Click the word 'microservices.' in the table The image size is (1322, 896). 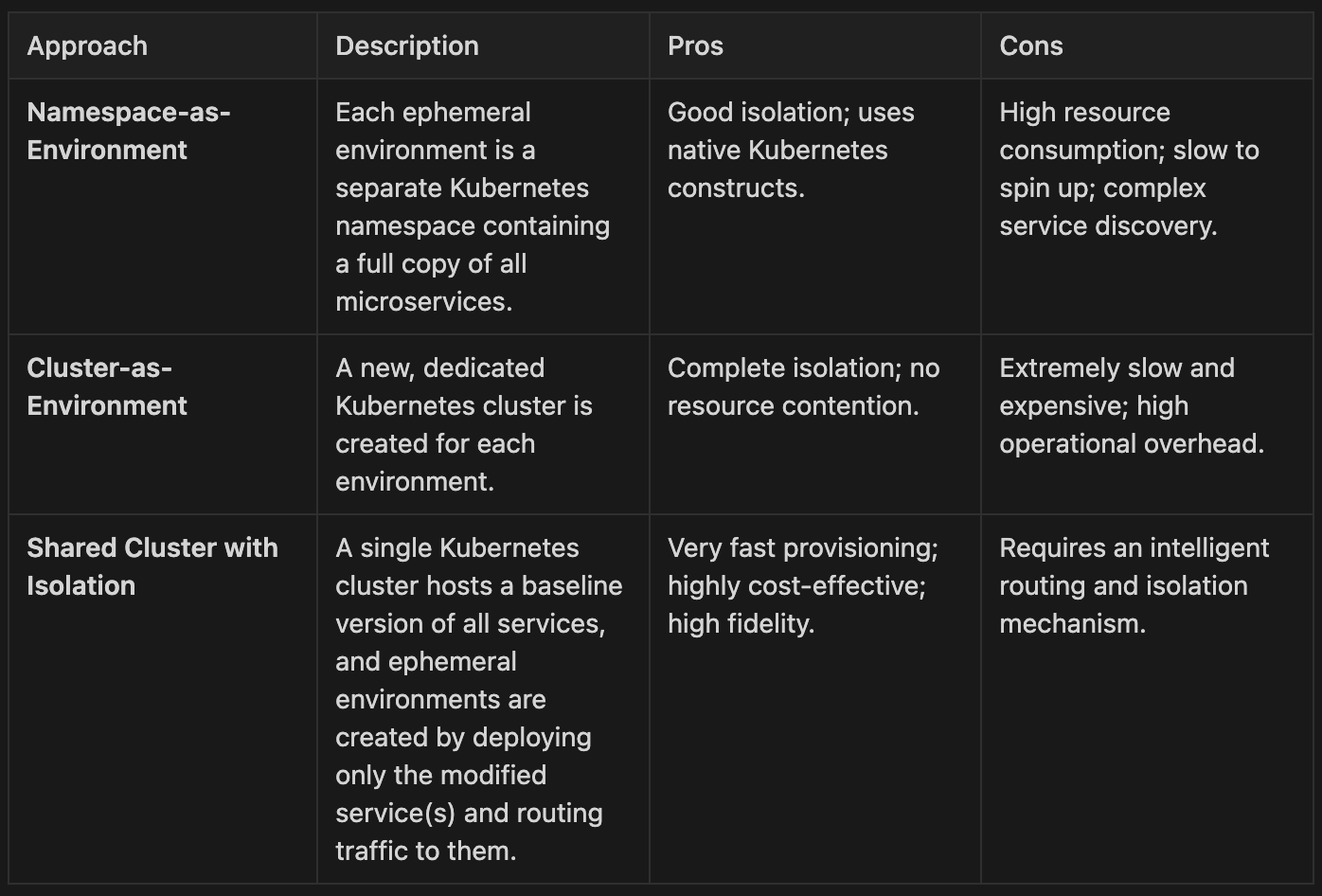[423, 301]
